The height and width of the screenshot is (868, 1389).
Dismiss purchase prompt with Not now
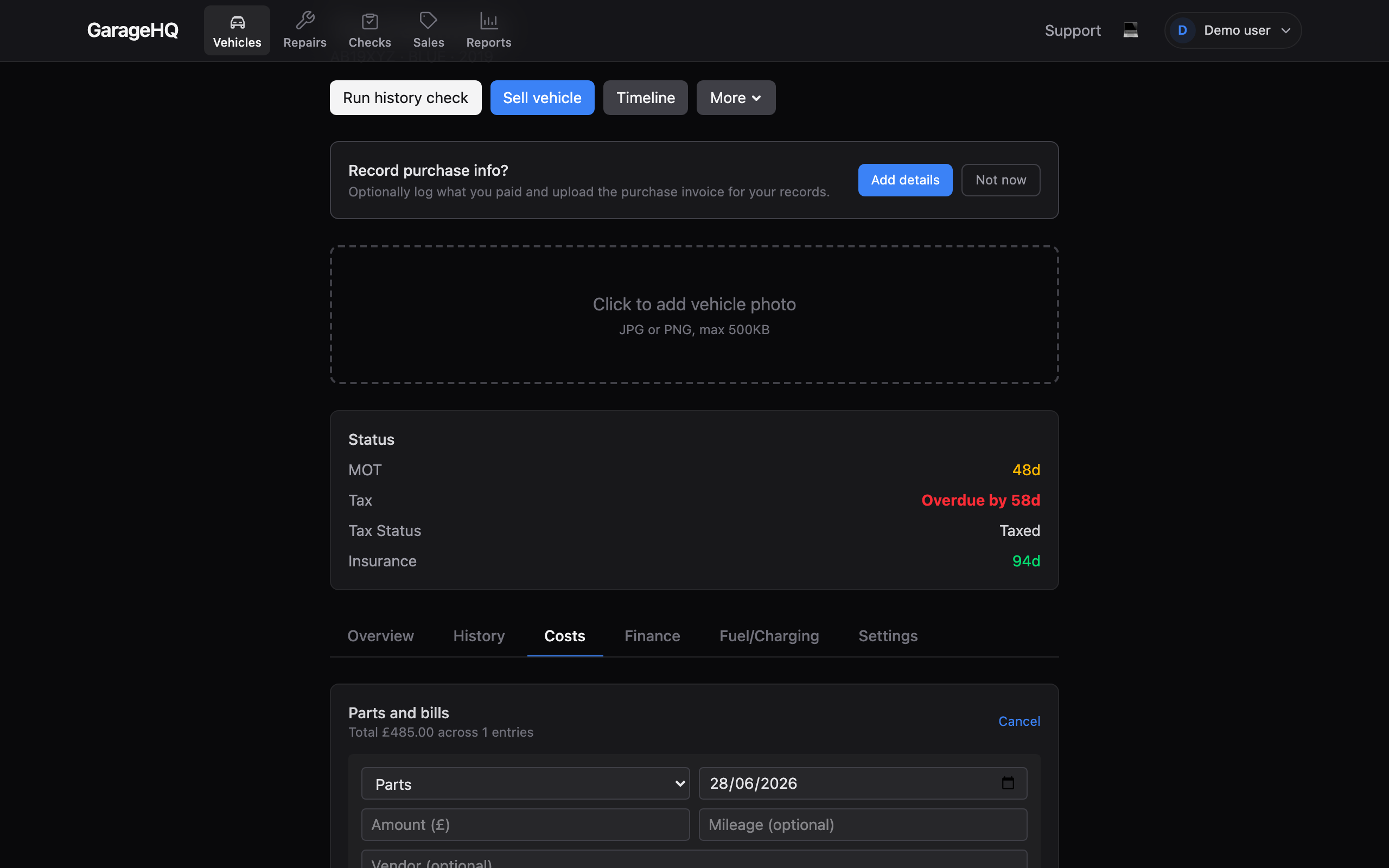click(x=1001, y=180)
